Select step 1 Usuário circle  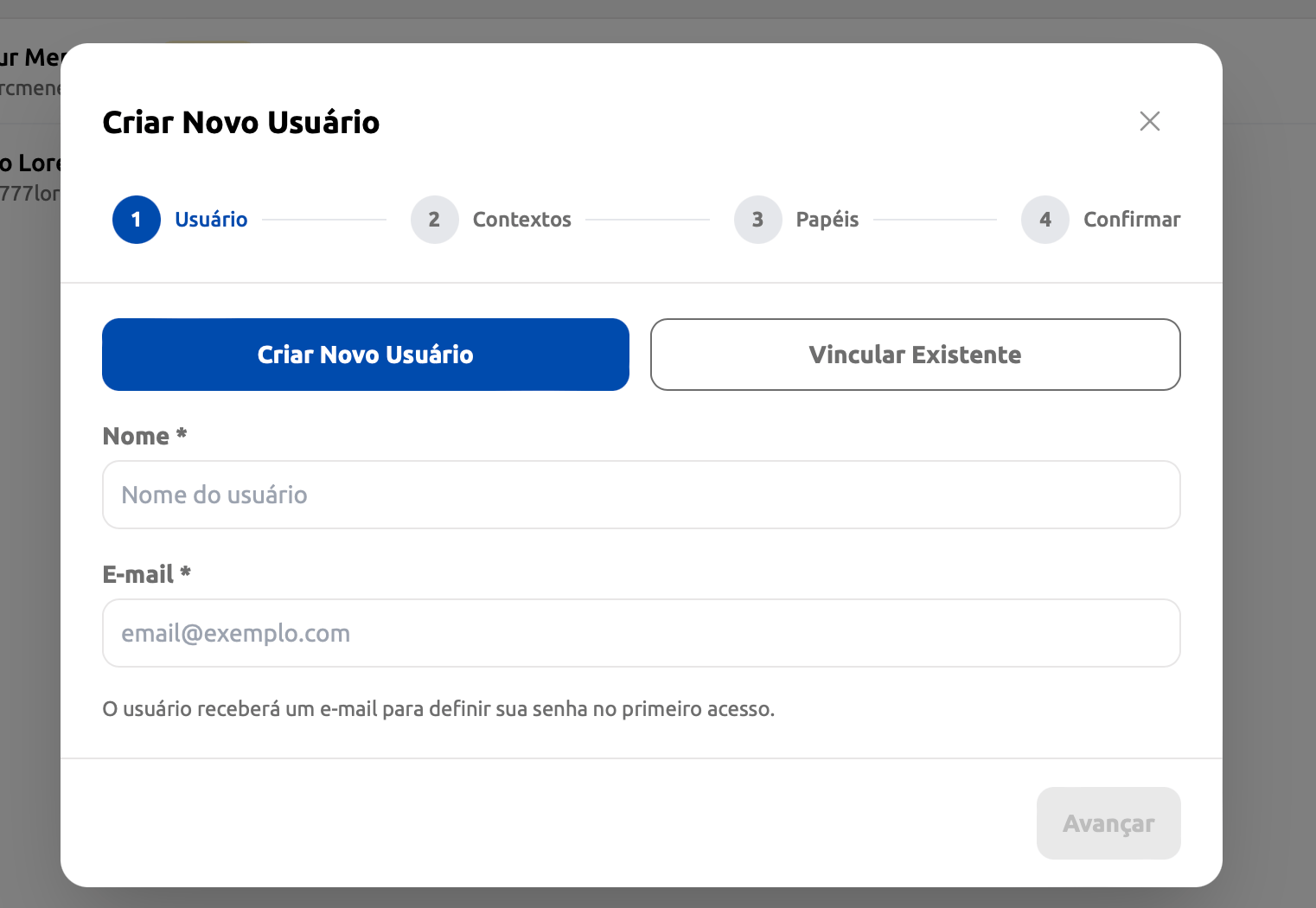pos(137,220)
